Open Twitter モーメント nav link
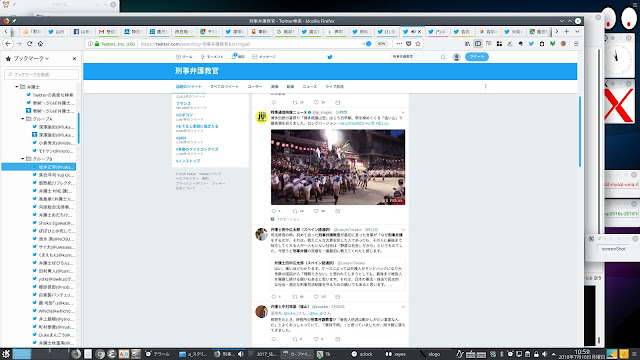This screenshot has width=640, height=360. tap(211, 57)
